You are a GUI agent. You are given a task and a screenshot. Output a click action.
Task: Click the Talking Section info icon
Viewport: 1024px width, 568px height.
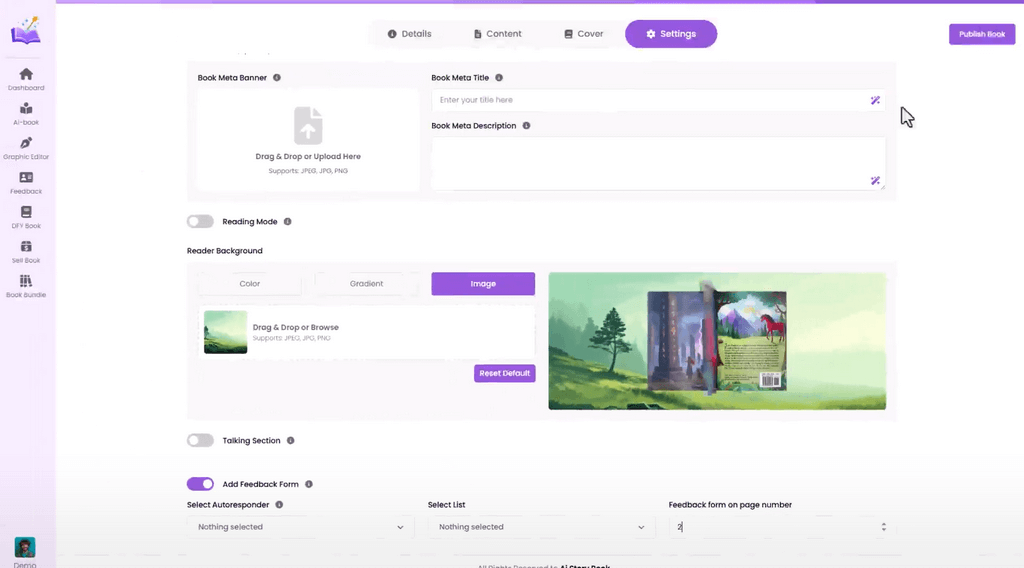click(291, 441)
